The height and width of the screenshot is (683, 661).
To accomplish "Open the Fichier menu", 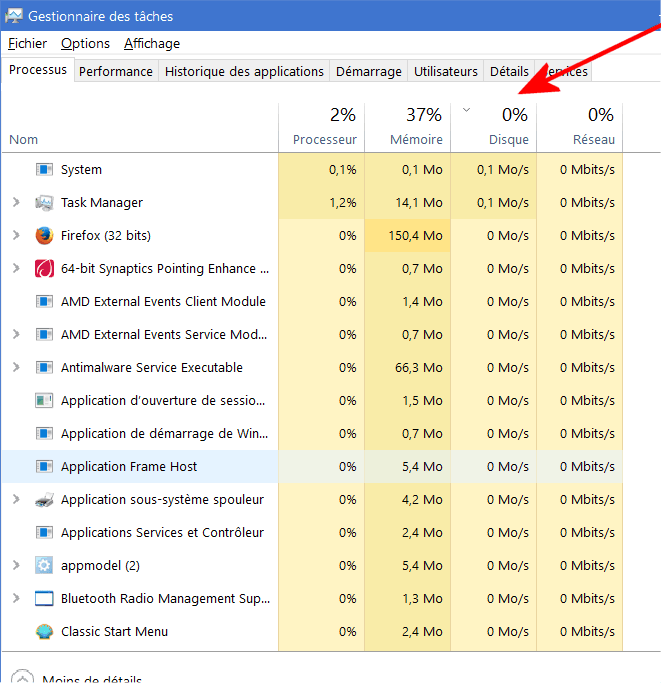I will [x=27, y=44].
